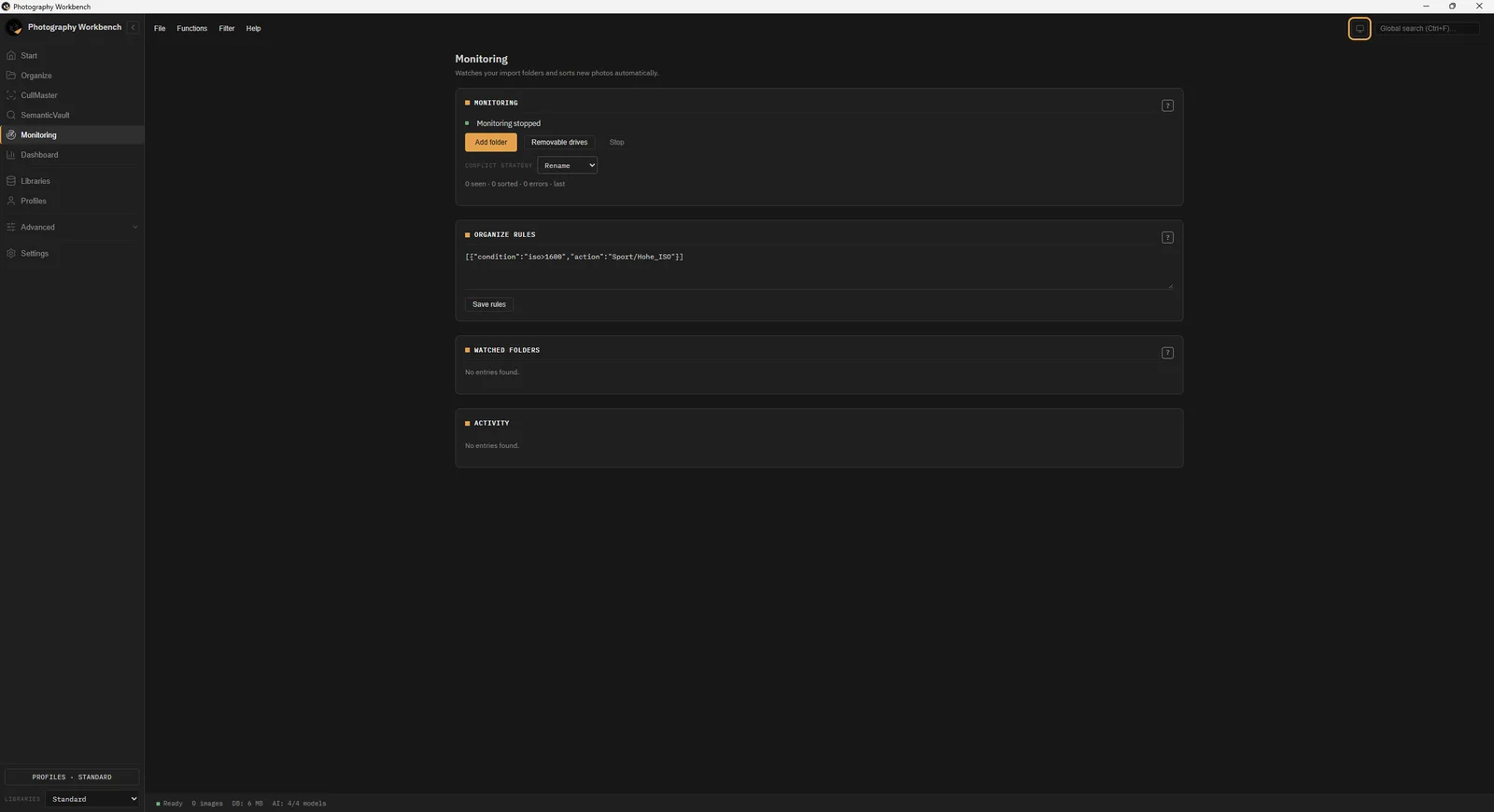Click the Photography Workbench logo in sidebar header
1494x812 pixels.
pos(14,28)
